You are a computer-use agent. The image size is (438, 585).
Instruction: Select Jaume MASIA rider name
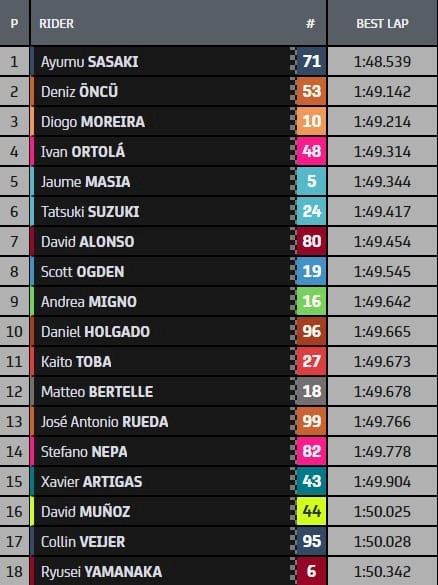(x=85, y=182)
